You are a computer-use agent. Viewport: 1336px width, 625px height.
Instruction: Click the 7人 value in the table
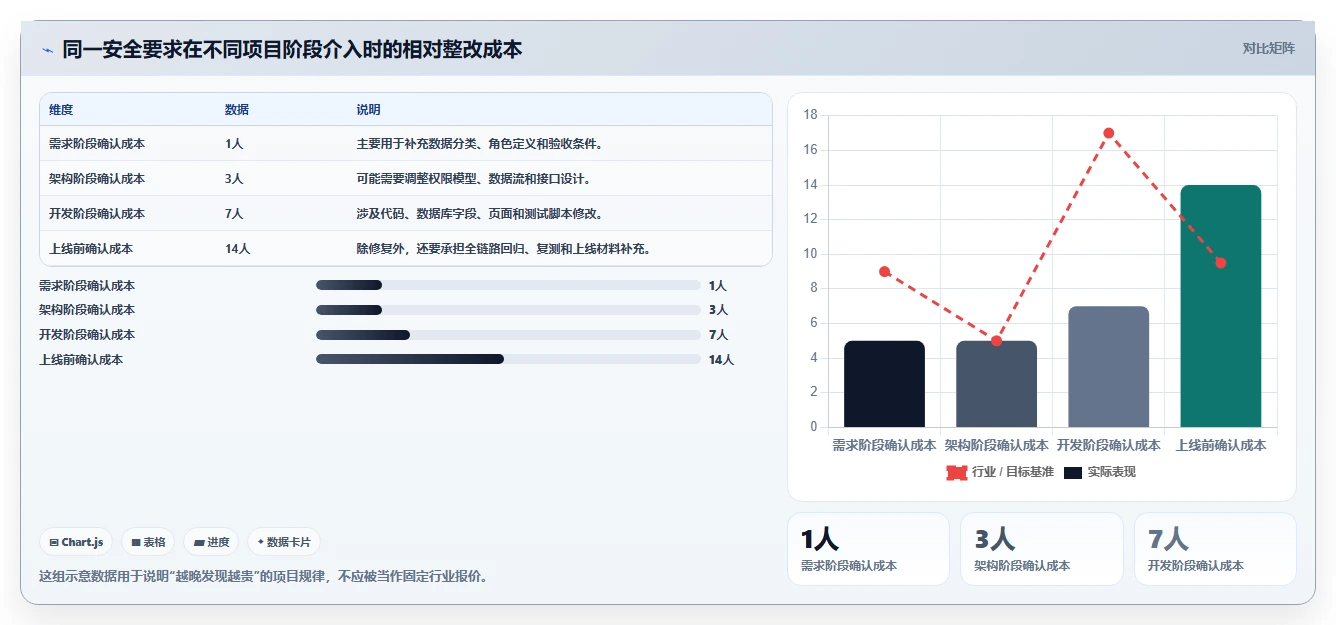point(234,214)
